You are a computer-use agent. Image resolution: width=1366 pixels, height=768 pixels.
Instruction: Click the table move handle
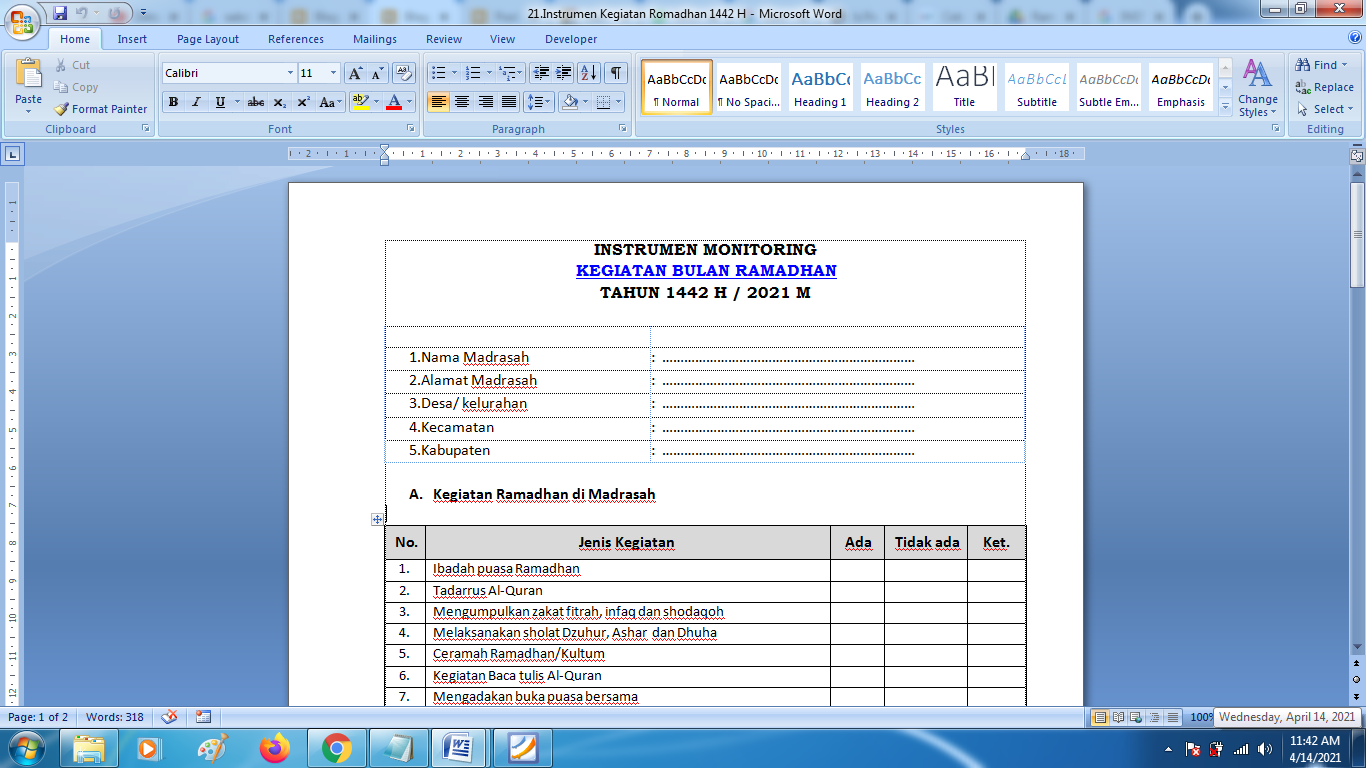(377, 519)
